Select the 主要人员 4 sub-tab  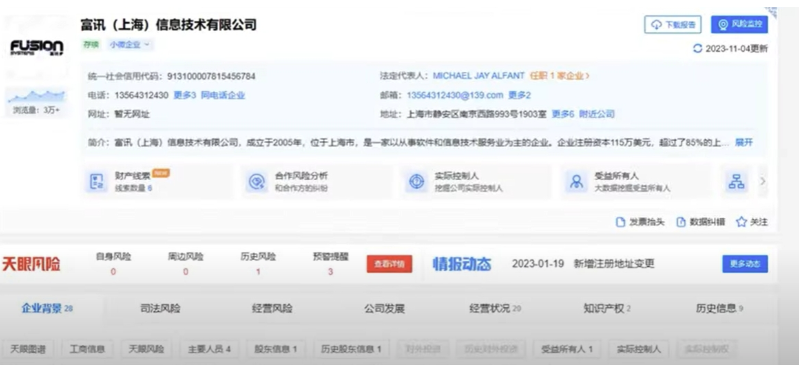(209, 349)
